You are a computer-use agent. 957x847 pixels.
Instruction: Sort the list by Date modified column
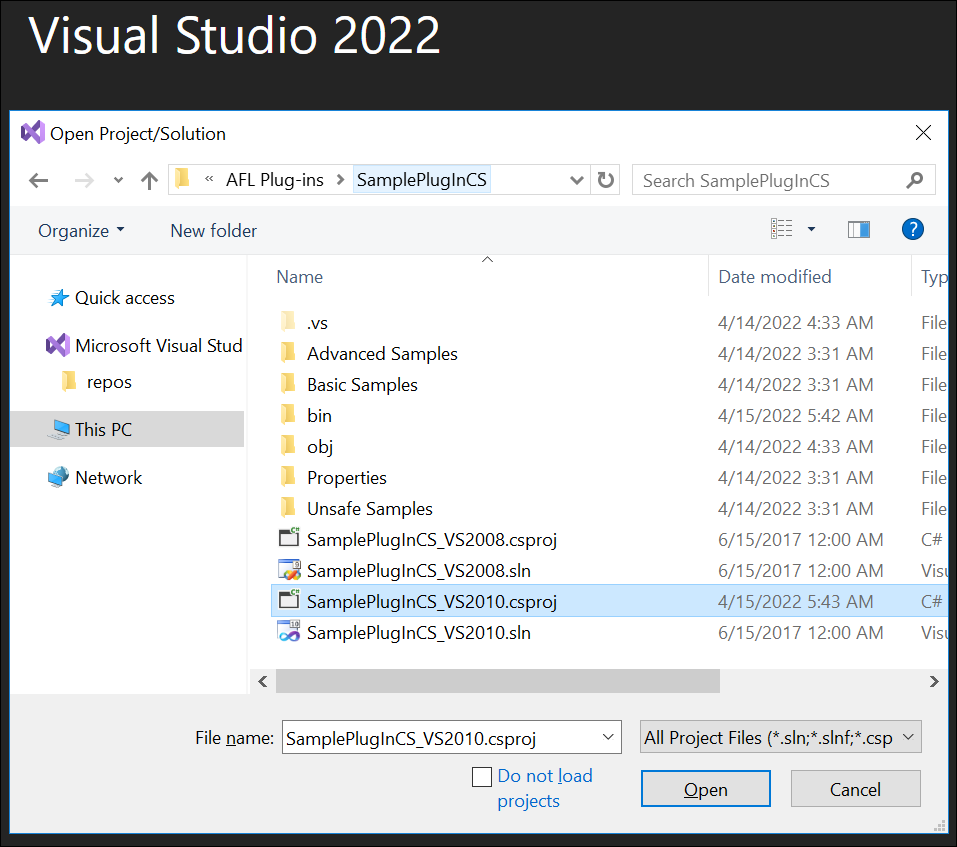pos(775,277)
